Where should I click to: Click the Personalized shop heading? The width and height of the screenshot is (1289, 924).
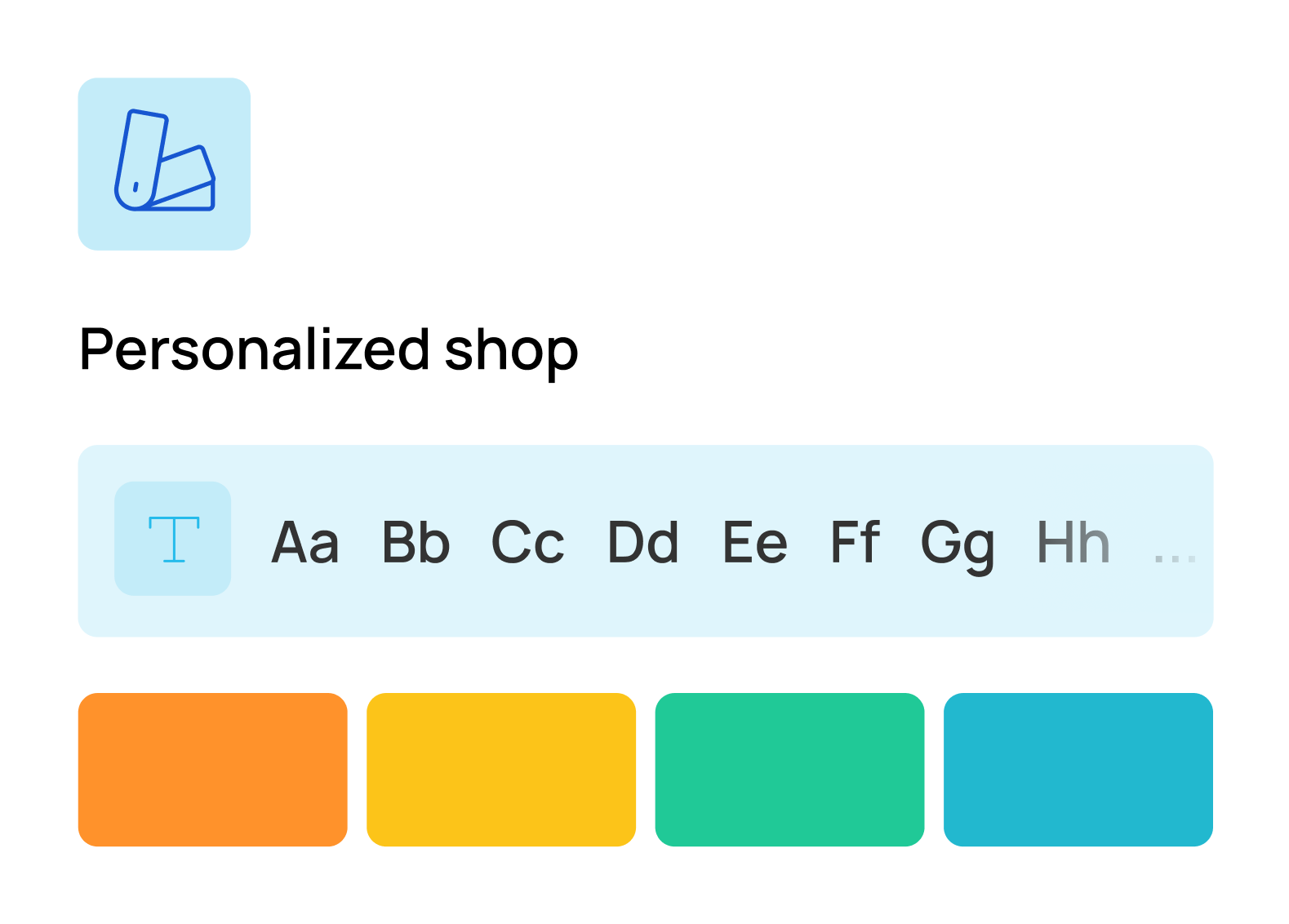[x=329, y=351]
